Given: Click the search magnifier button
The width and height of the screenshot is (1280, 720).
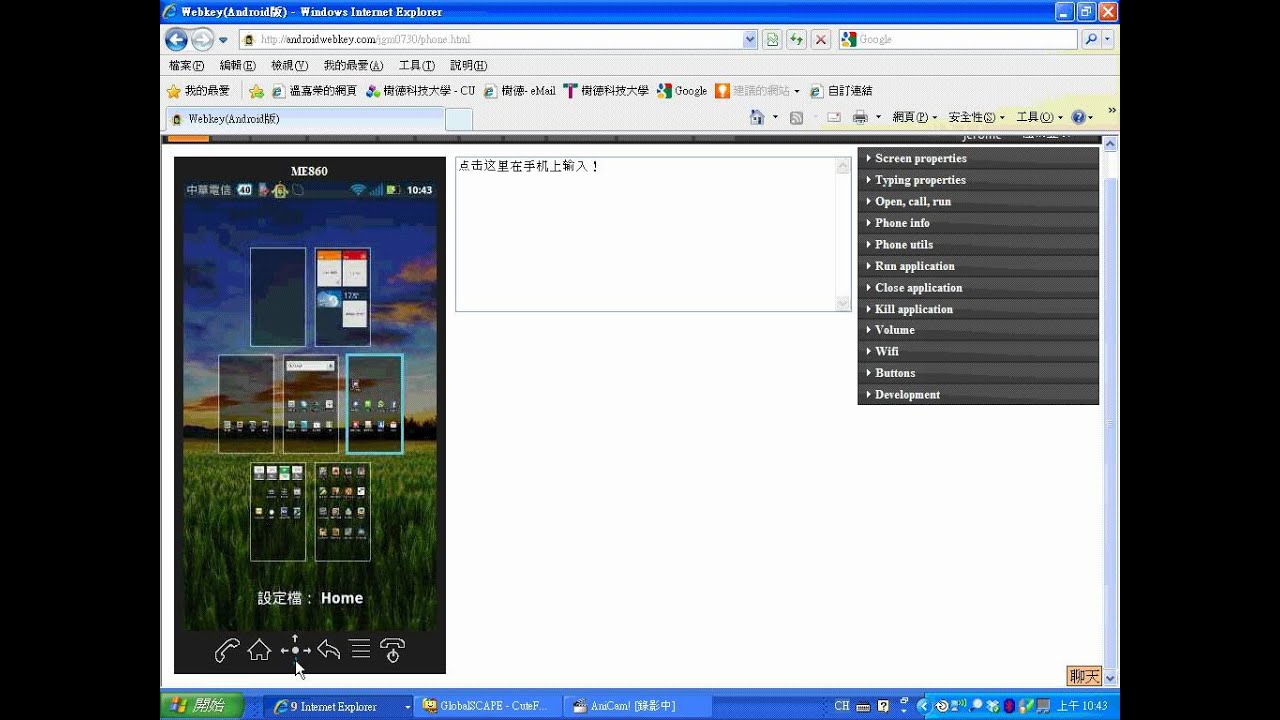Looking at the screenshot, I should 1091,40.
